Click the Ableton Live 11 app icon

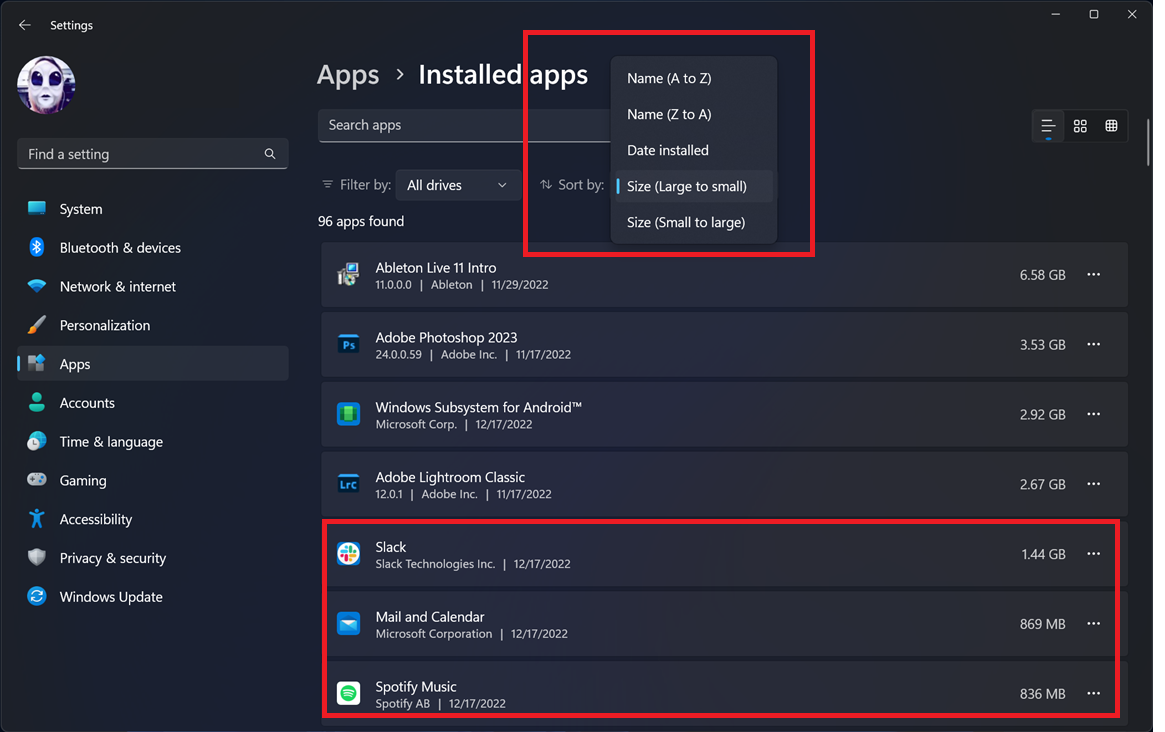pyautogui.click(x=348, y=274)
